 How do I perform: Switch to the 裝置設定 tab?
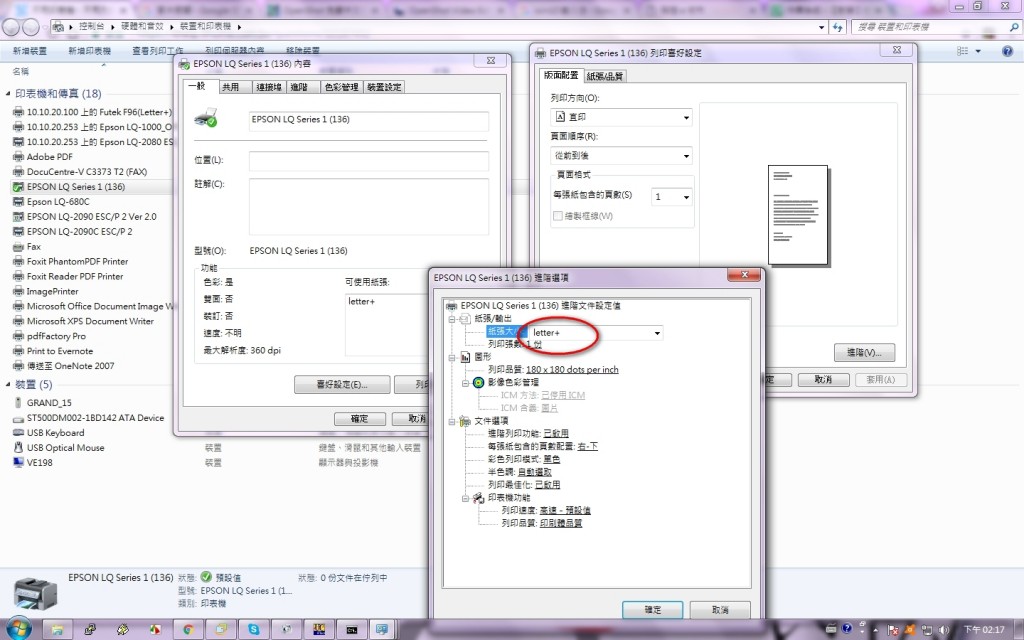[384, 87]
